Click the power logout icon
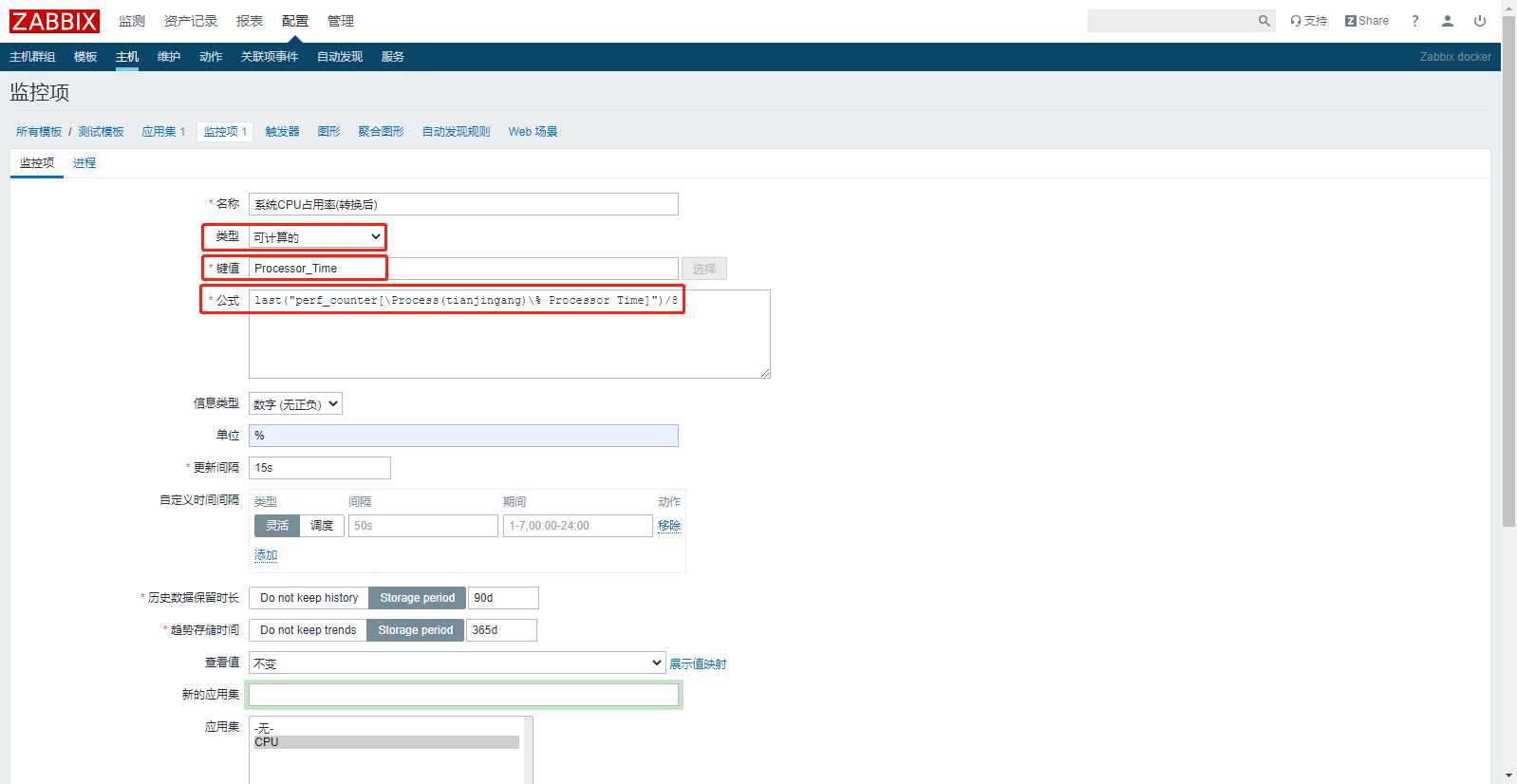The height and width of the screenshot is (784, 1517). point(1479,21)
